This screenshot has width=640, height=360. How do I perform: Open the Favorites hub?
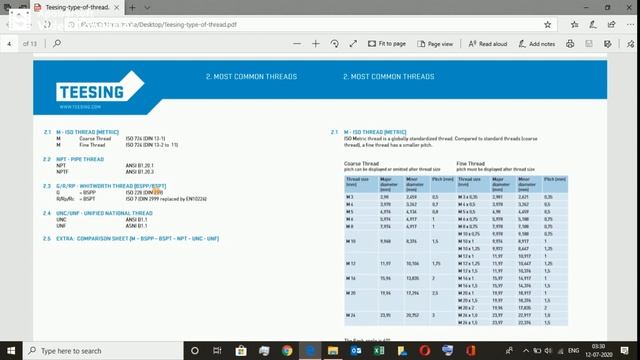pyautogui.click(x=574, y=24)
